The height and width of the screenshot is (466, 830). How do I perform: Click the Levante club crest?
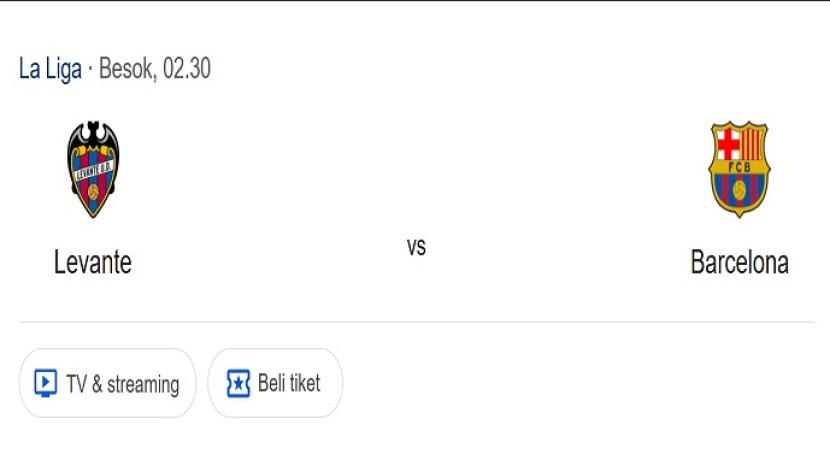click(93, 170)
